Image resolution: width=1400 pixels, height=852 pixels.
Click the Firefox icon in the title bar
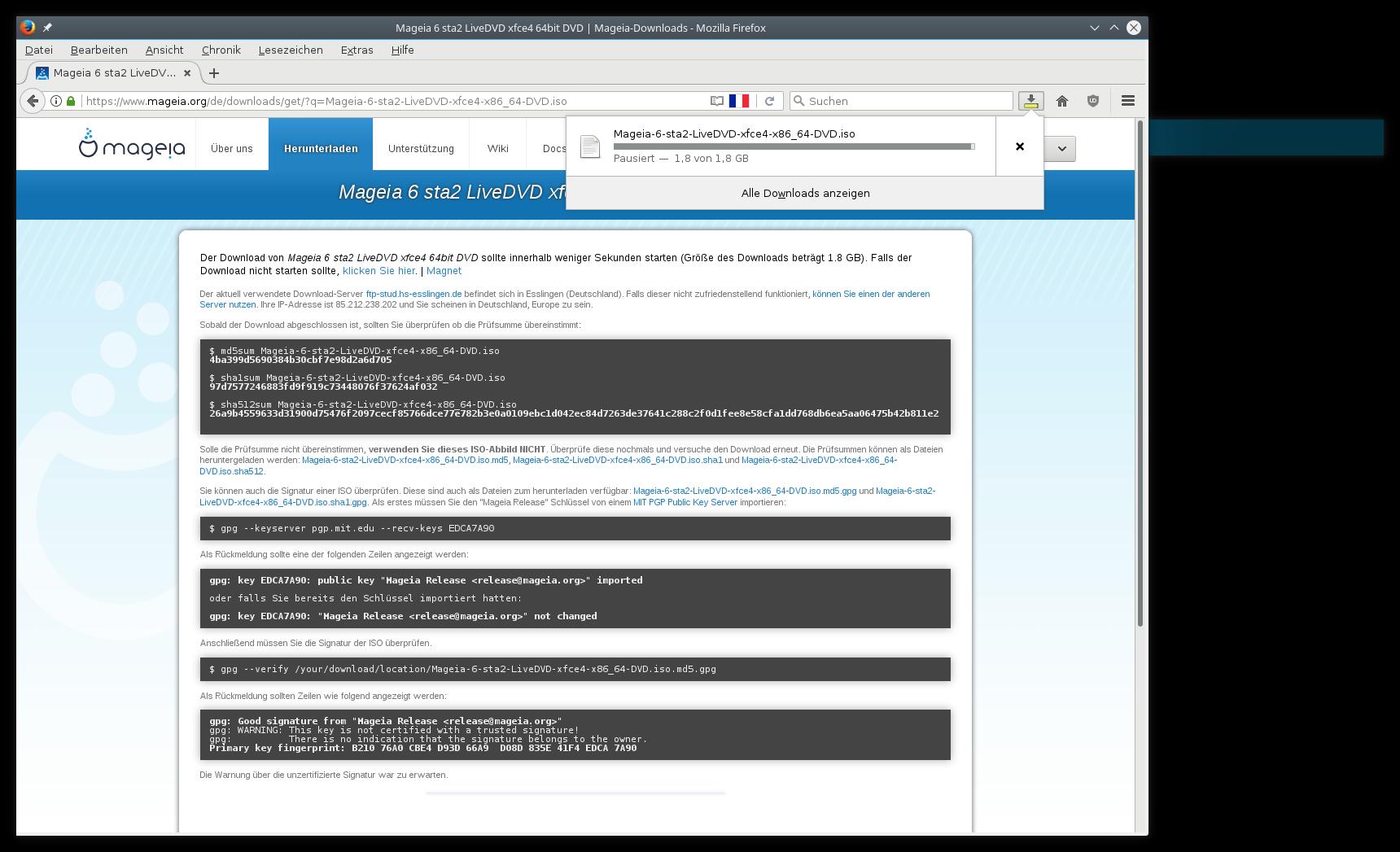pyautogui.click(x=28, y=27)
